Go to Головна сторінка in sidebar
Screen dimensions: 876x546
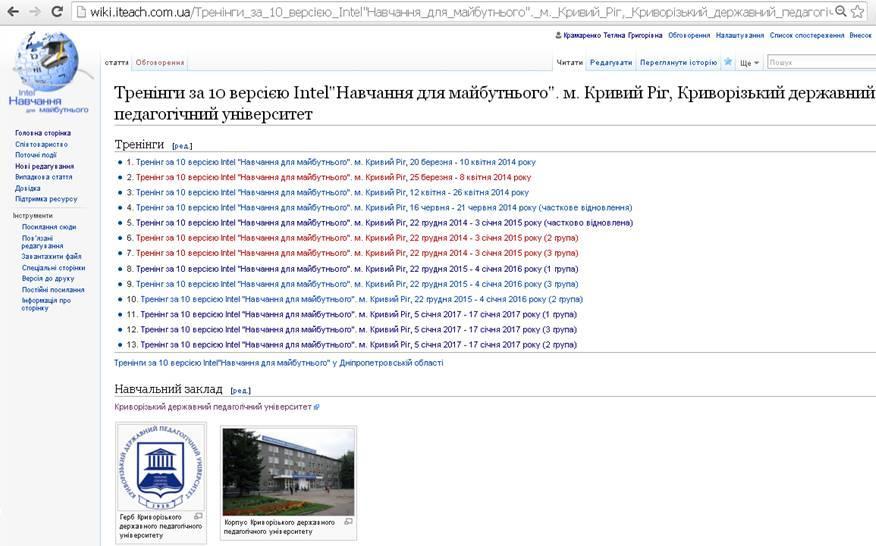point(43,133)
